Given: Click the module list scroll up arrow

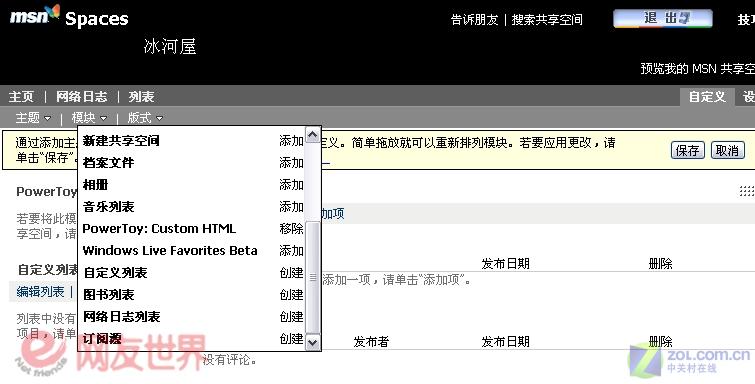Looking at the screenshot, I should 312,135.
